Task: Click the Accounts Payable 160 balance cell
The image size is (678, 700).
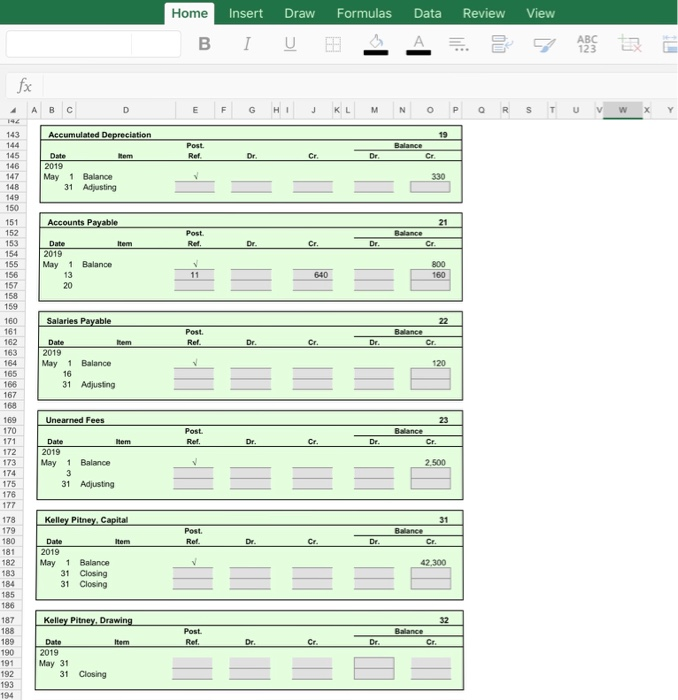Action: point(430,275)
